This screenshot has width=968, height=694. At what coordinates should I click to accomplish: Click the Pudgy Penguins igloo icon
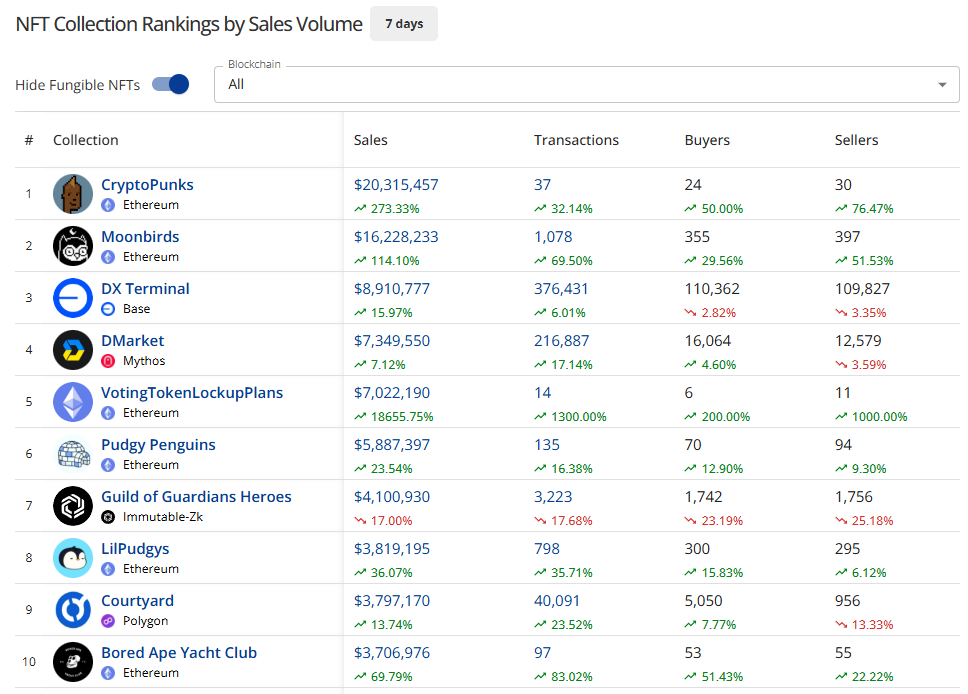pyautogui.click(x=73, y=454)
